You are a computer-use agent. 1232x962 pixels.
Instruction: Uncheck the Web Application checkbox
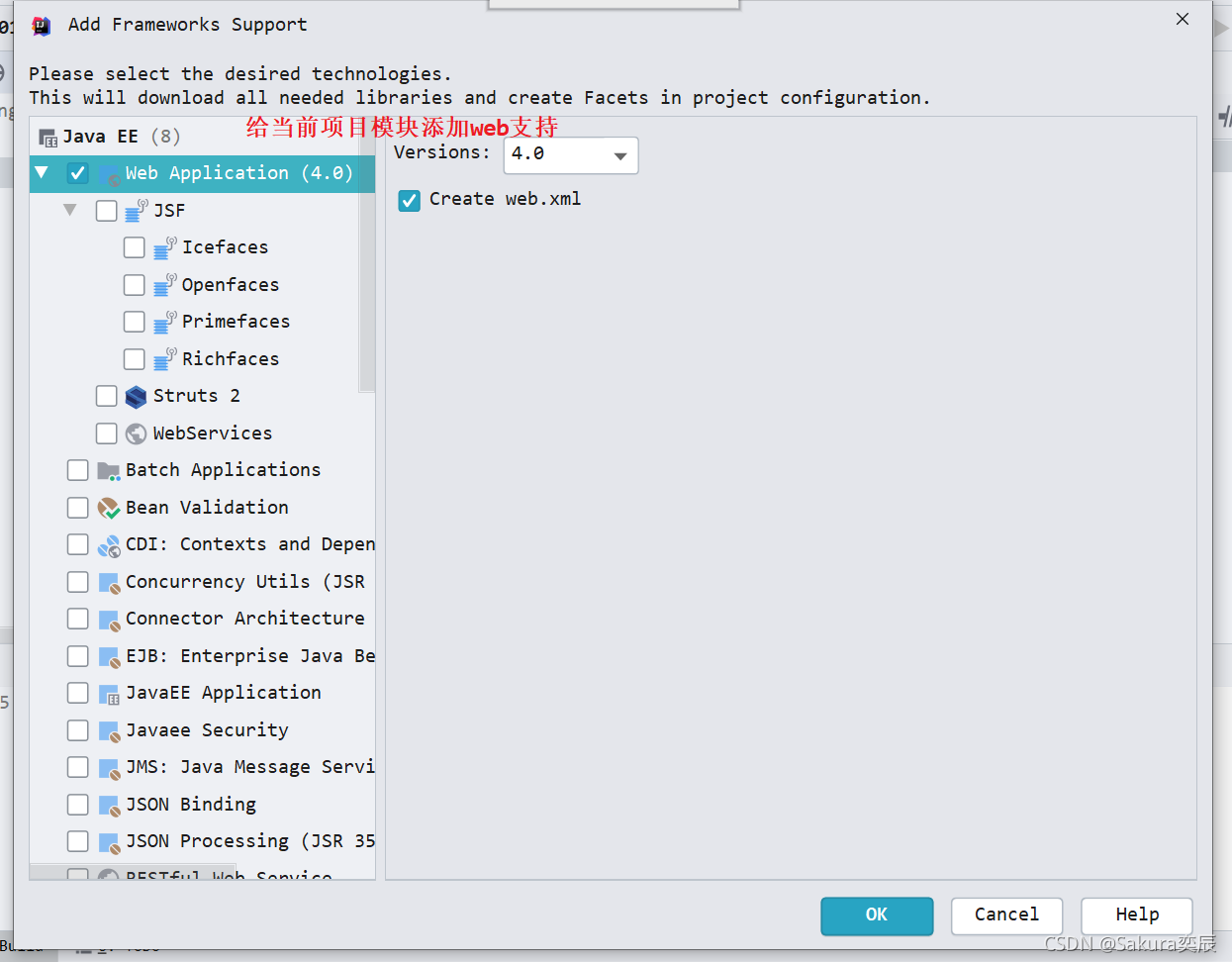click(x=78, y=173)
